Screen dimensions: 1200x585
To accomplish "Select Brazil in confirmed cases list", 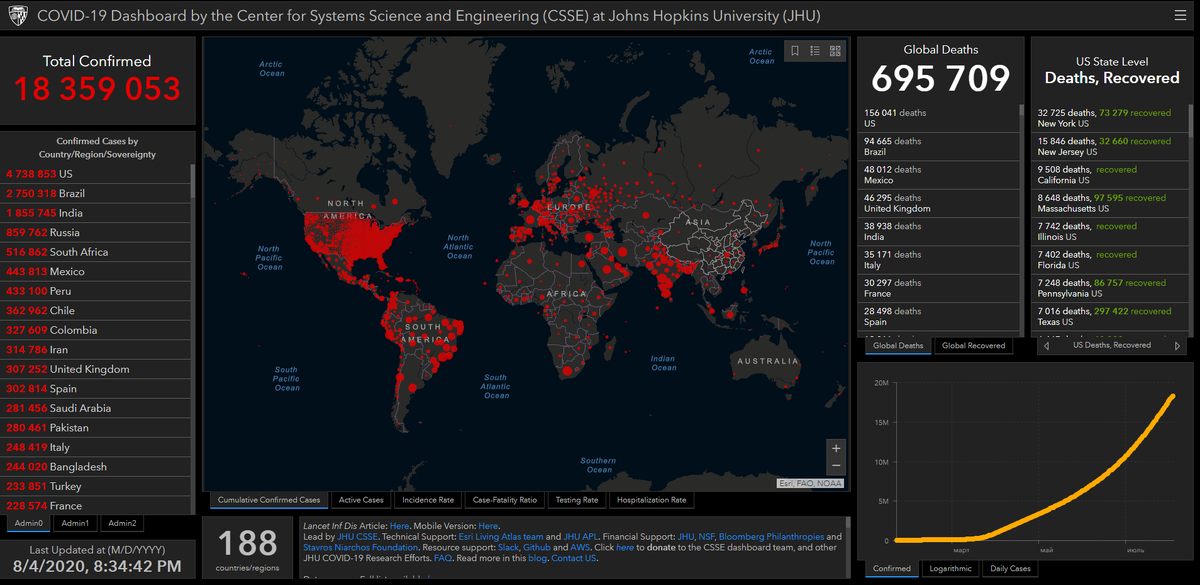I will tap(96, 193).
